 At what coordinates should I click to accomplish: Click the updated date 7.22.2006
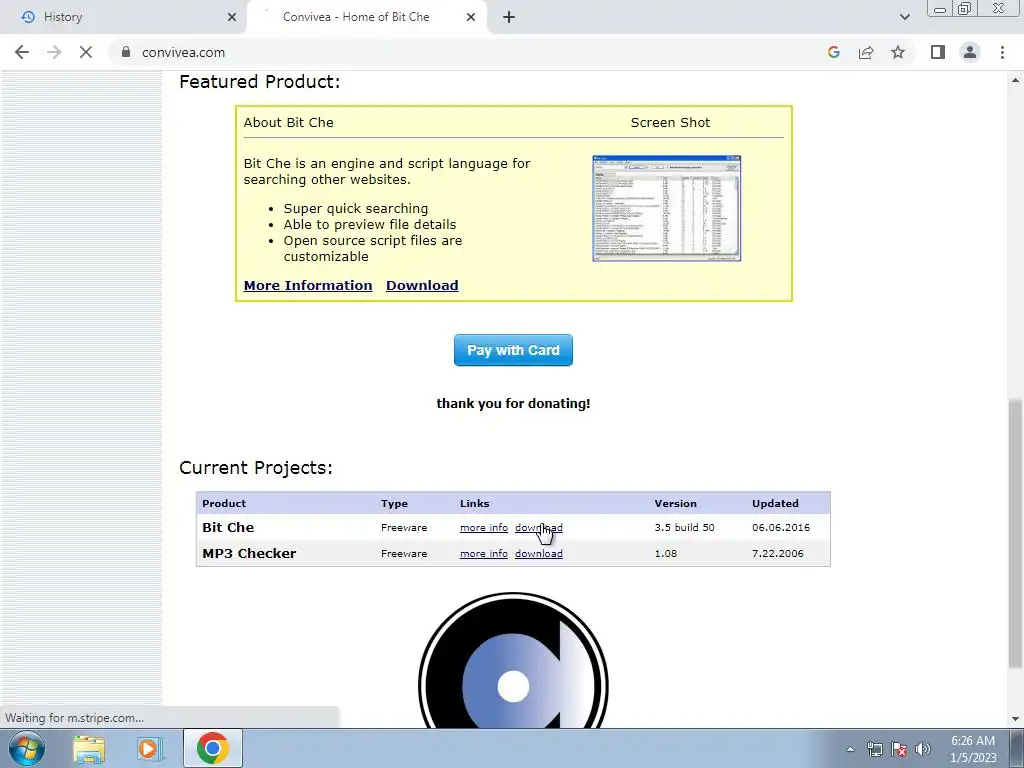[x=777, y=554]
